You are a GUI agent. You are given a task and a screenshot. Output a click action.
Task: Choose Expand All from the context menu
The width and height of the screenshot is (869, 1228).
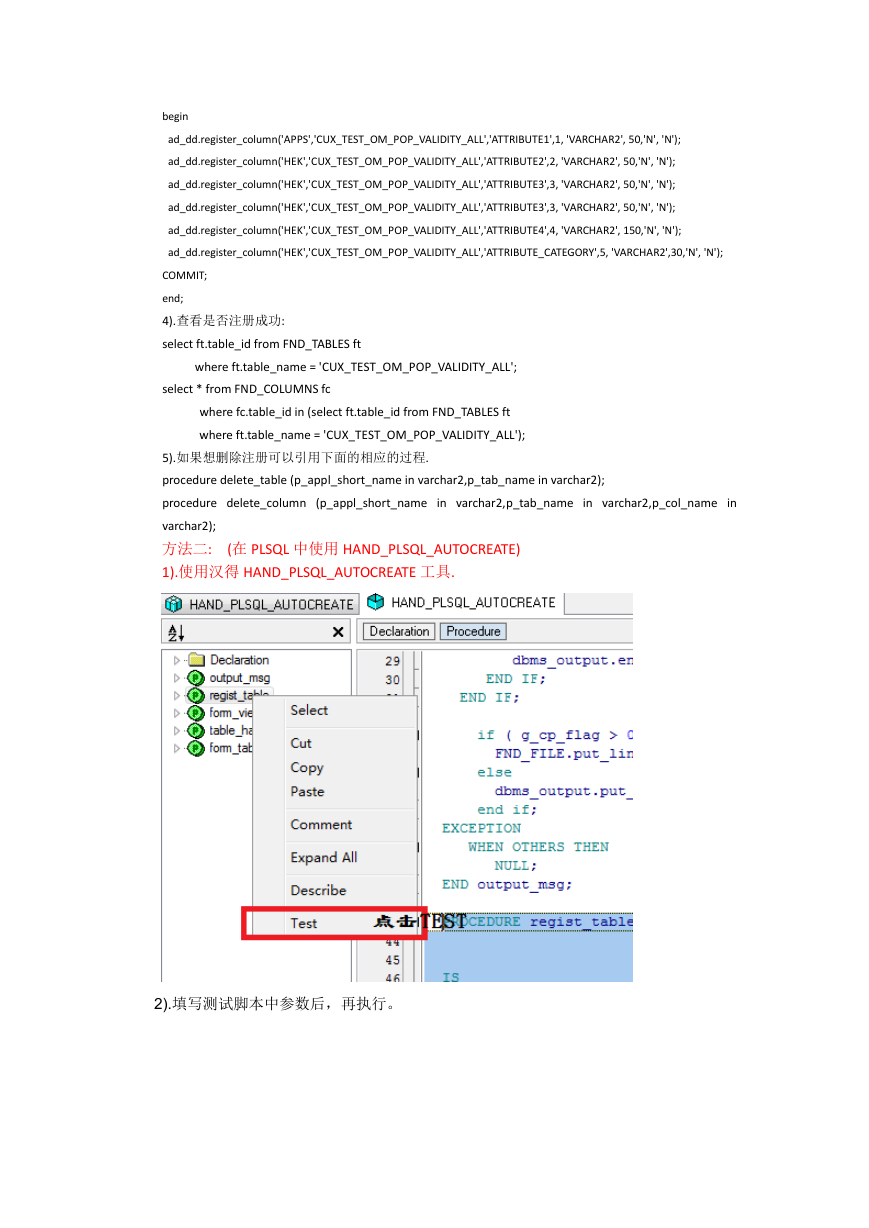coord(335,857)
